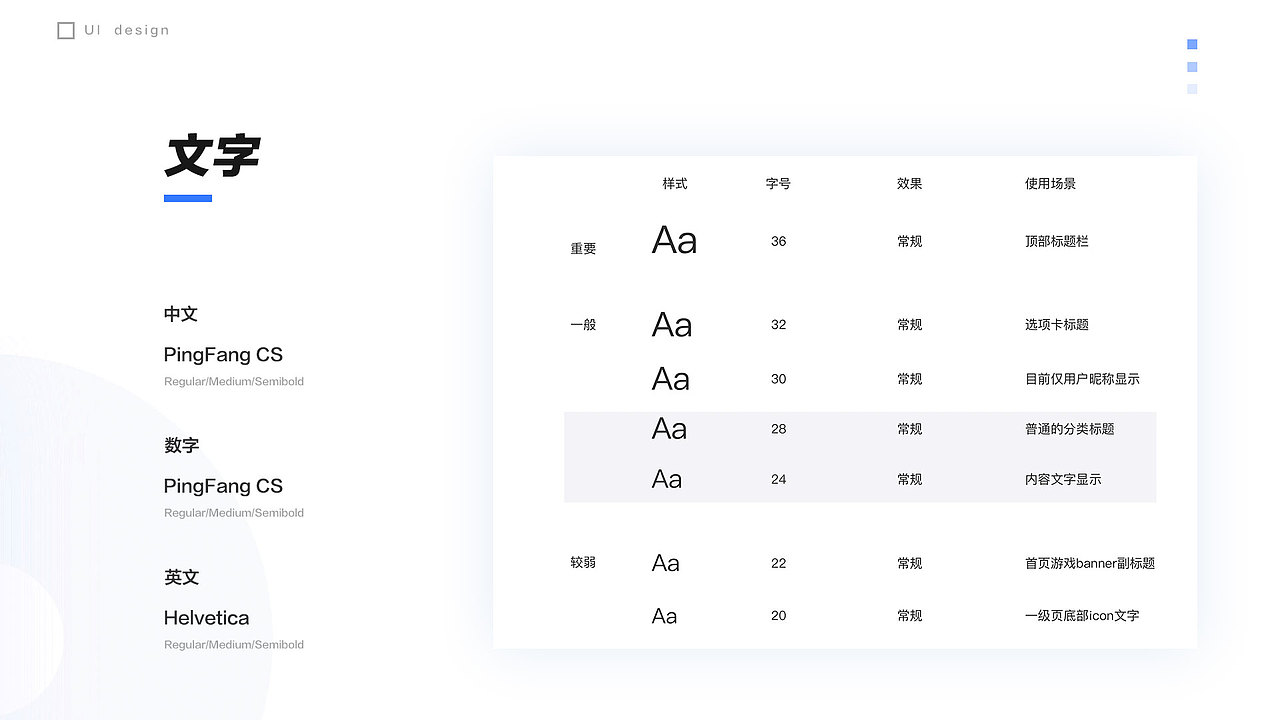Click the size 36 Aa sample
Viewport: 1280px width, 720px height.
[x=674, y=241]
